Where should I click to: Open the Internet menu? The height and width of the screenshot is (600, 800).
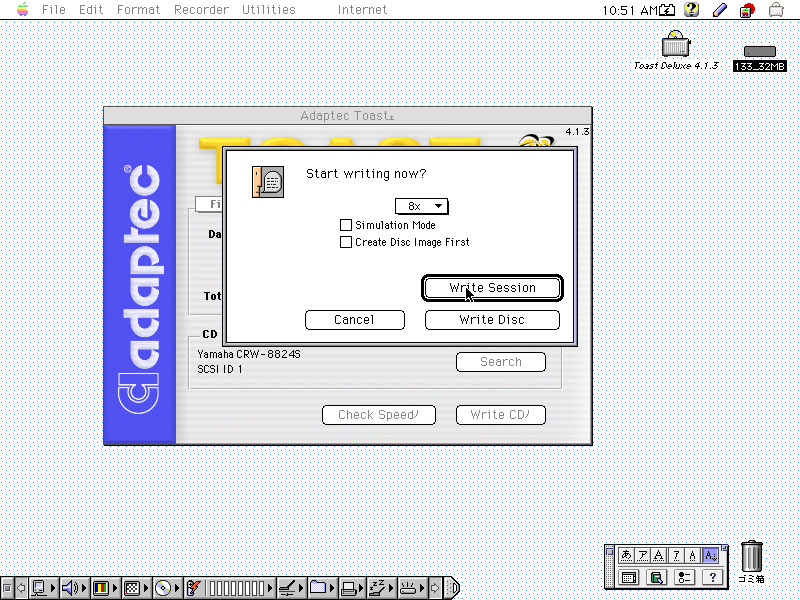(x=362, y=9)
